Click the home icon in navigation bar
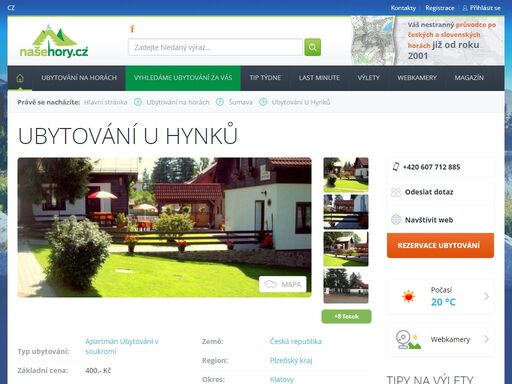 point(20,78)
